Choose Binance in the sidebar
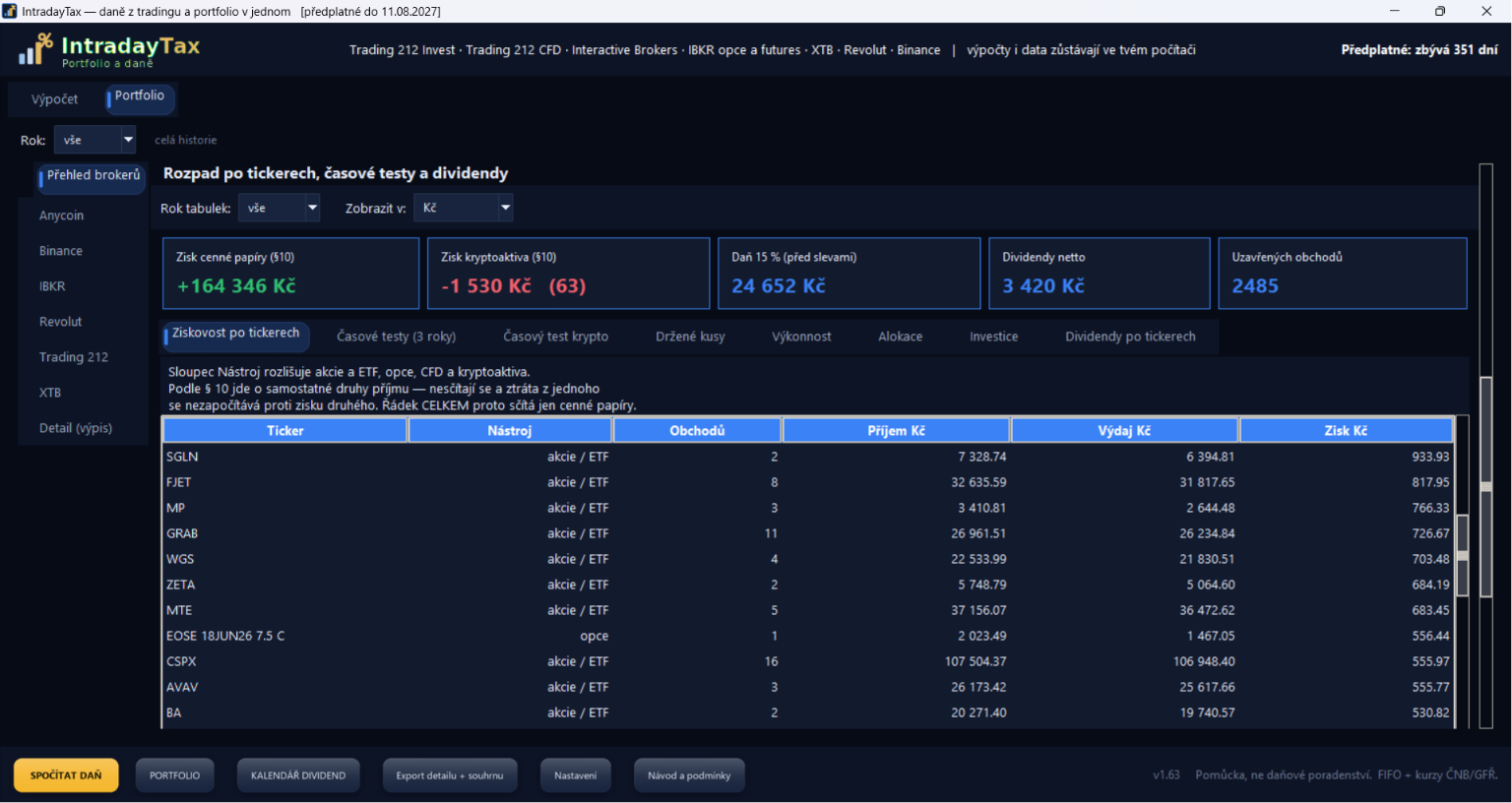 click(61, 251)
